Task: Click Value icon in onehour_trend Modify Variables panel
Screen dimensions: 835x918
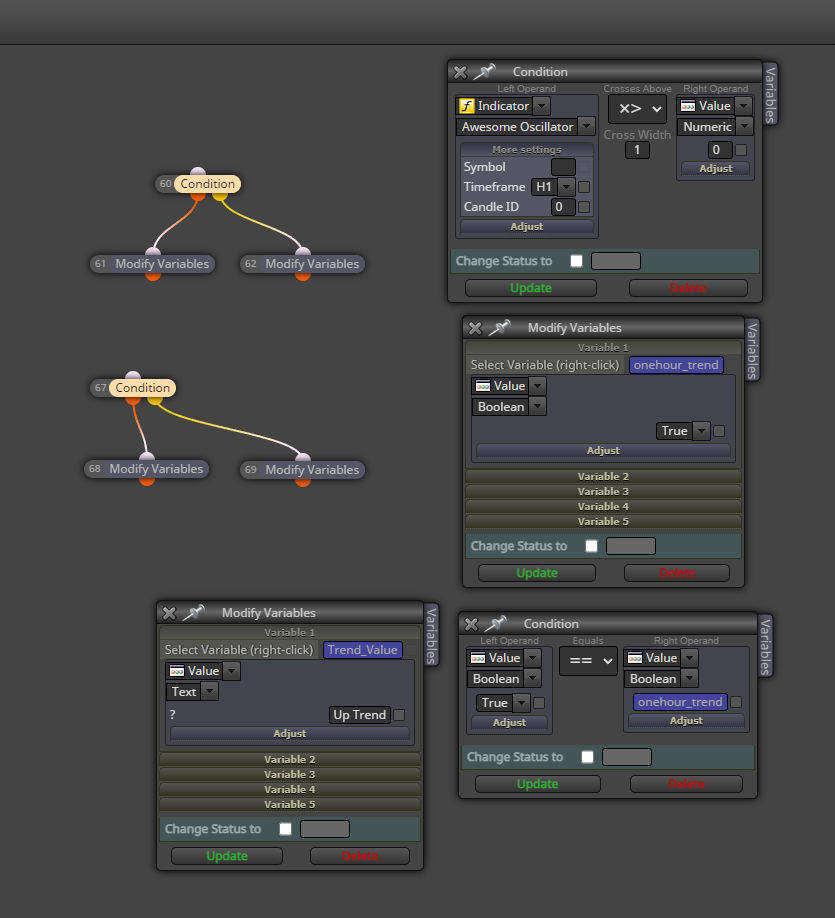Action: (x=483, y=386)
